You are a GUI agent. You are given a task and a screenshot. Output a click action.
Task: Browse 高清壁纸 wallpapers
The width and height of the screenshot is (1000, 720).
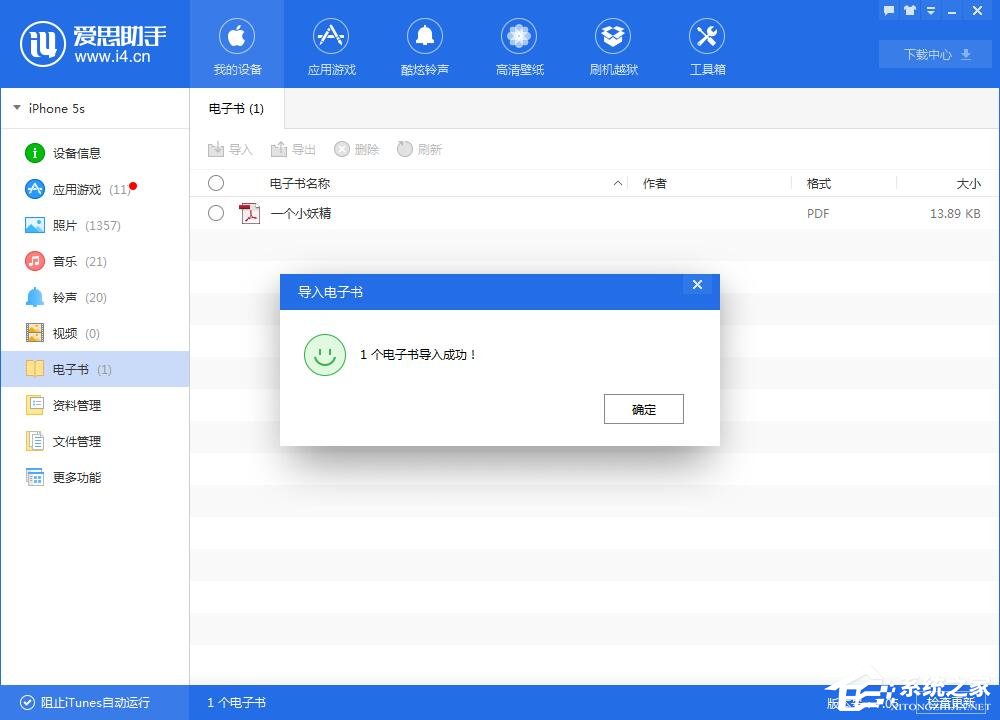point(519,45)
